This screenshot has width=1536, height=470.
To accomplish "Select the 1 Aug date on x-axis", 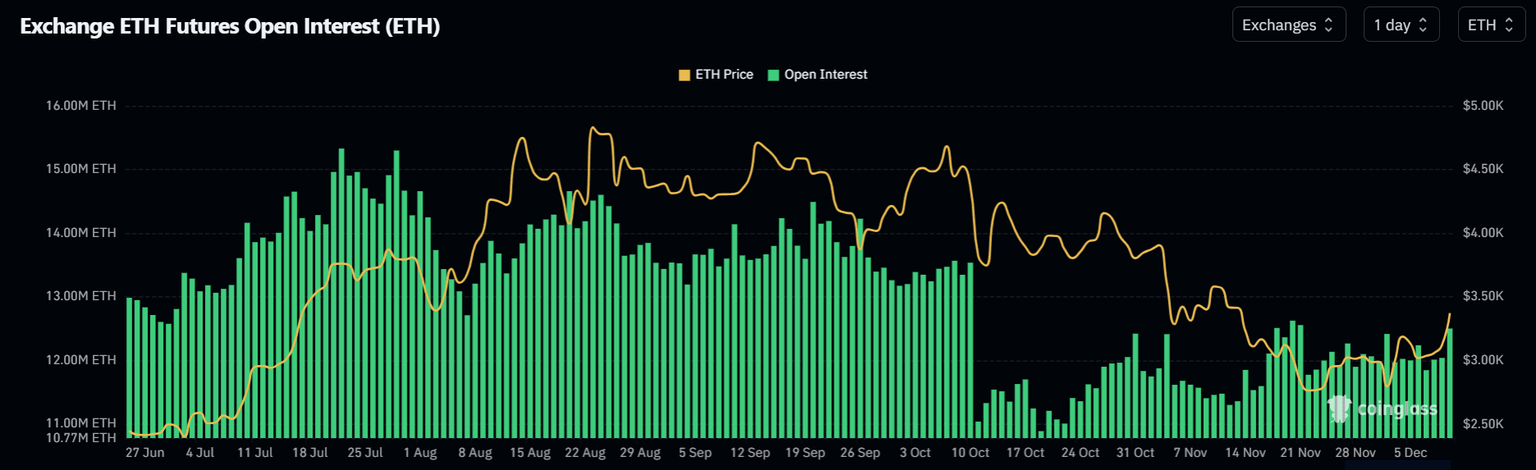I will pyautogui.click(x=420, y=453).
